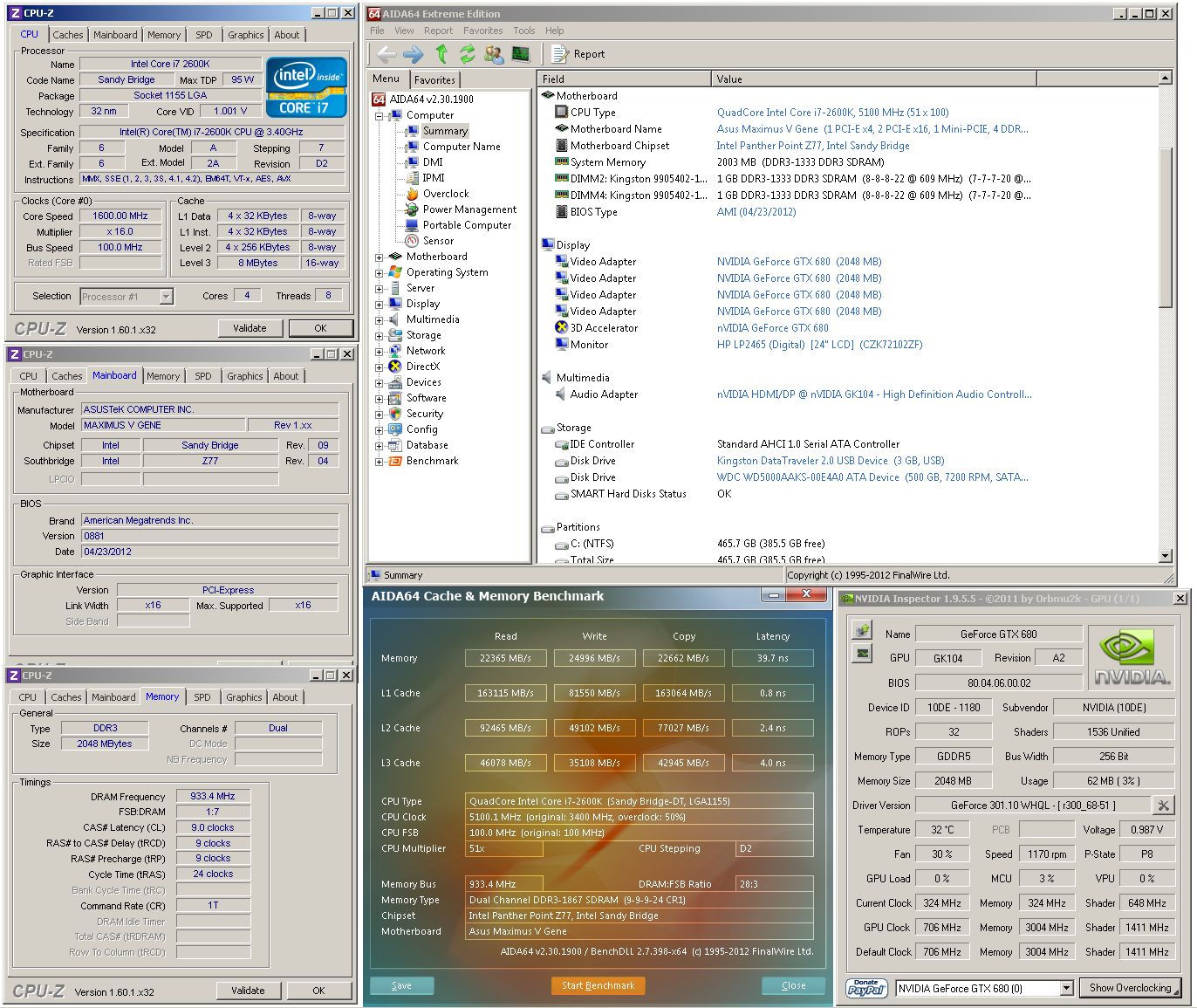Click the 3D Accelerator row icon in AIDA64
Image resolution: width=1197 pixels, height=1008 pixels.
pos(562,328)
